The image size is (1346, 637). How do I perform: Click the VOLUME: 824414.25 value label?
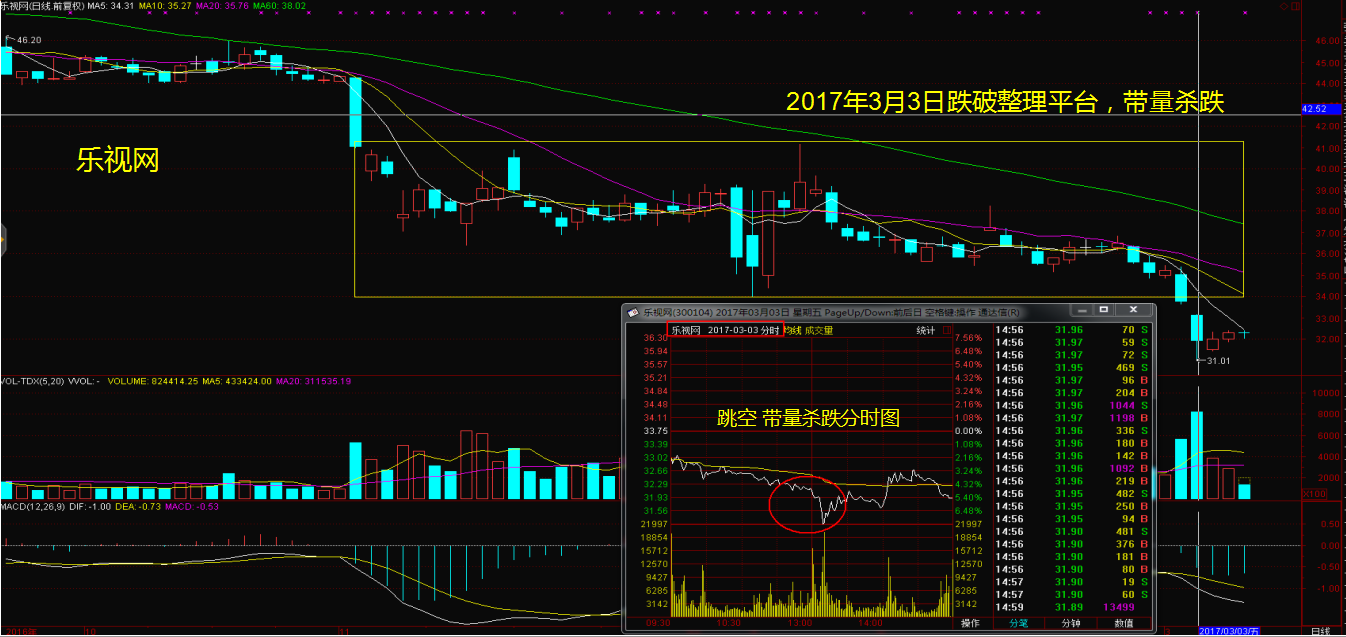[151, 381]
